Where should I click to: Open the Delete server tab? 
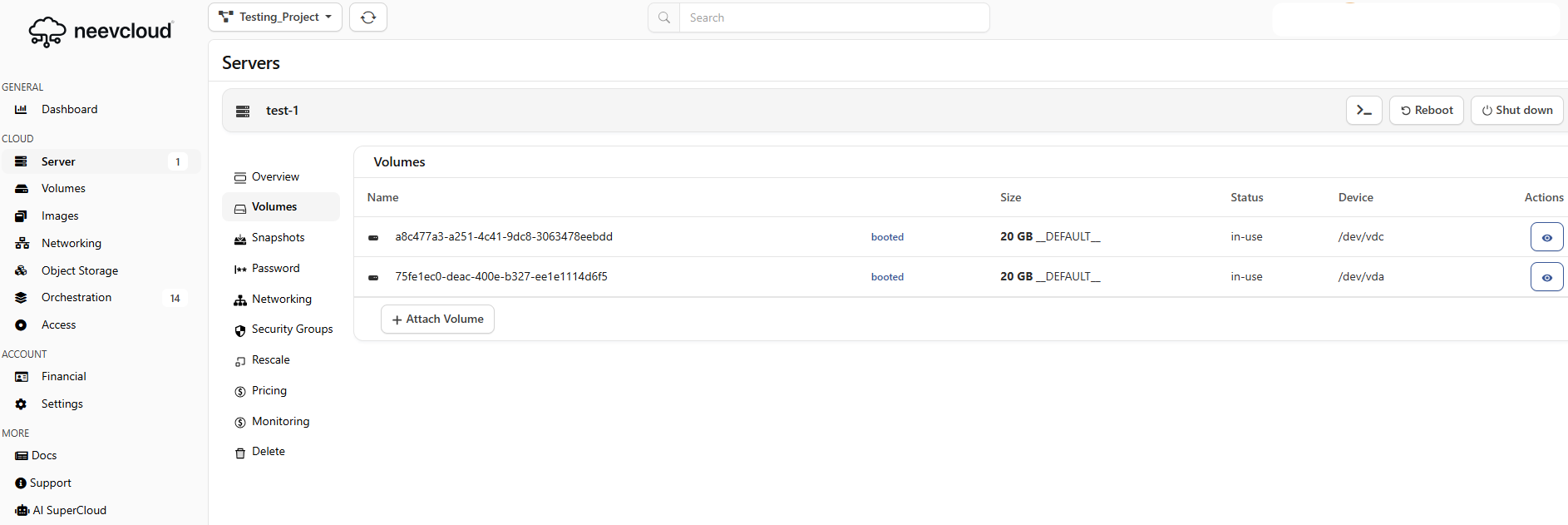(x=268, y=452)
